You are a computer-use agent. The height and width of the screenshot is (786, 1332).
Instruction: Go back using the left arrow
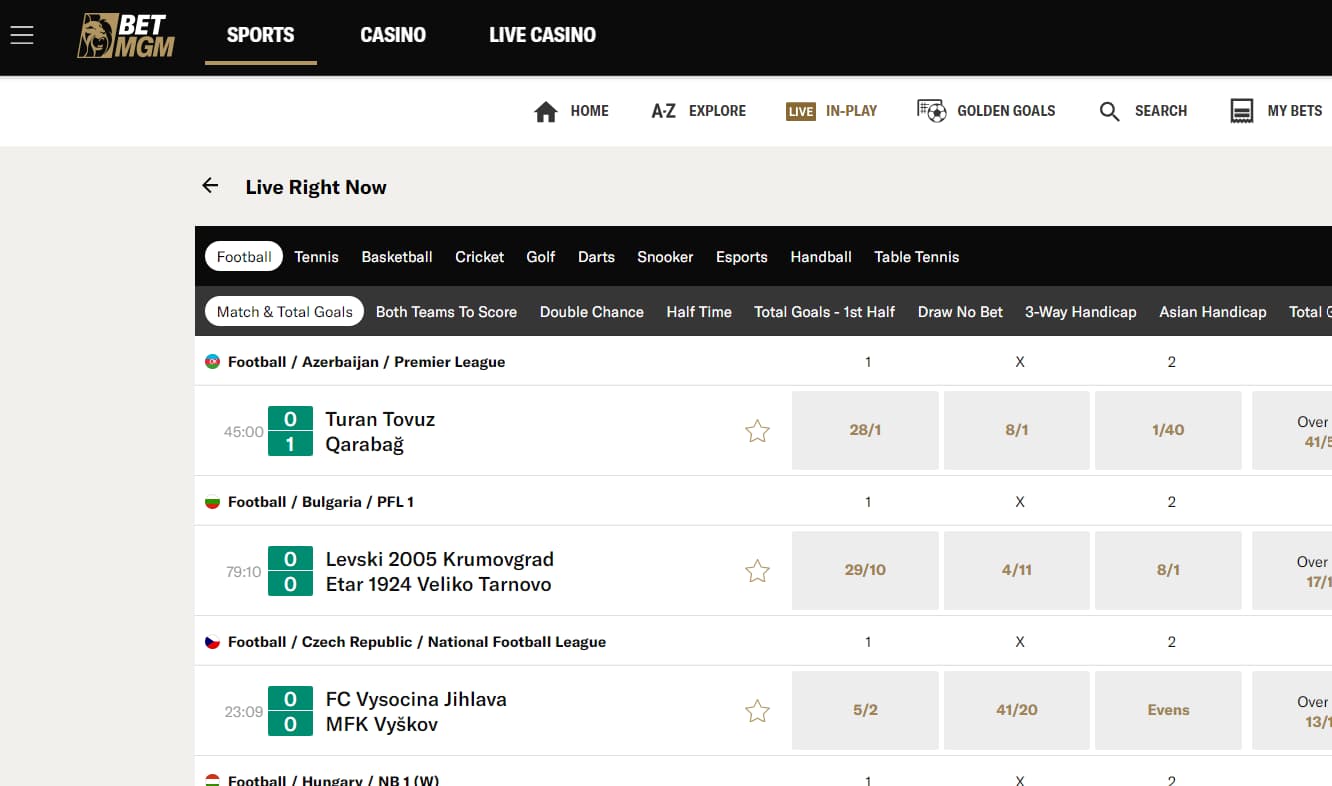pyautogui.click(x=210, y=186)
